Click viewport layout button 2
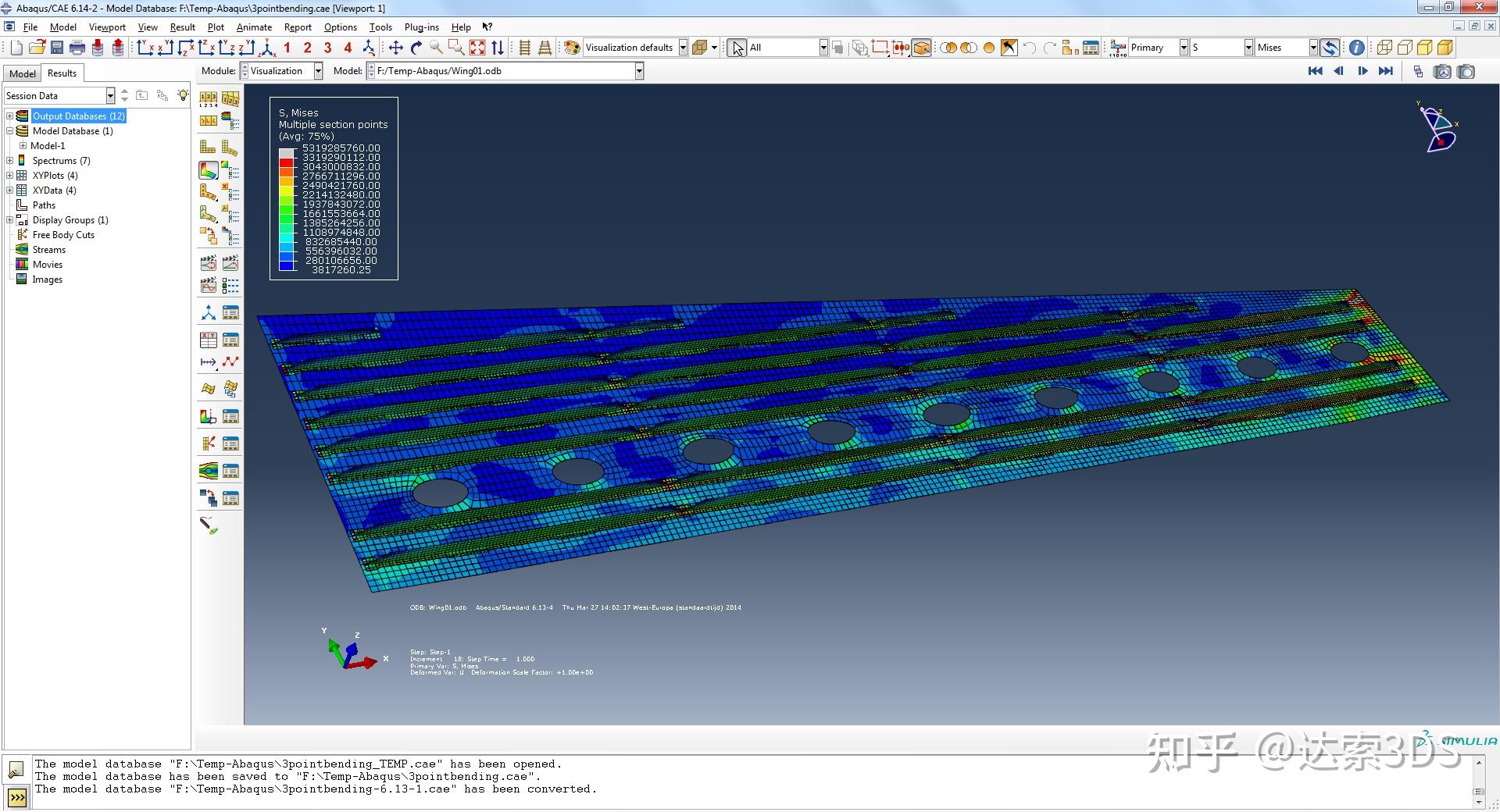1500x812 pixels. point(307,47)
